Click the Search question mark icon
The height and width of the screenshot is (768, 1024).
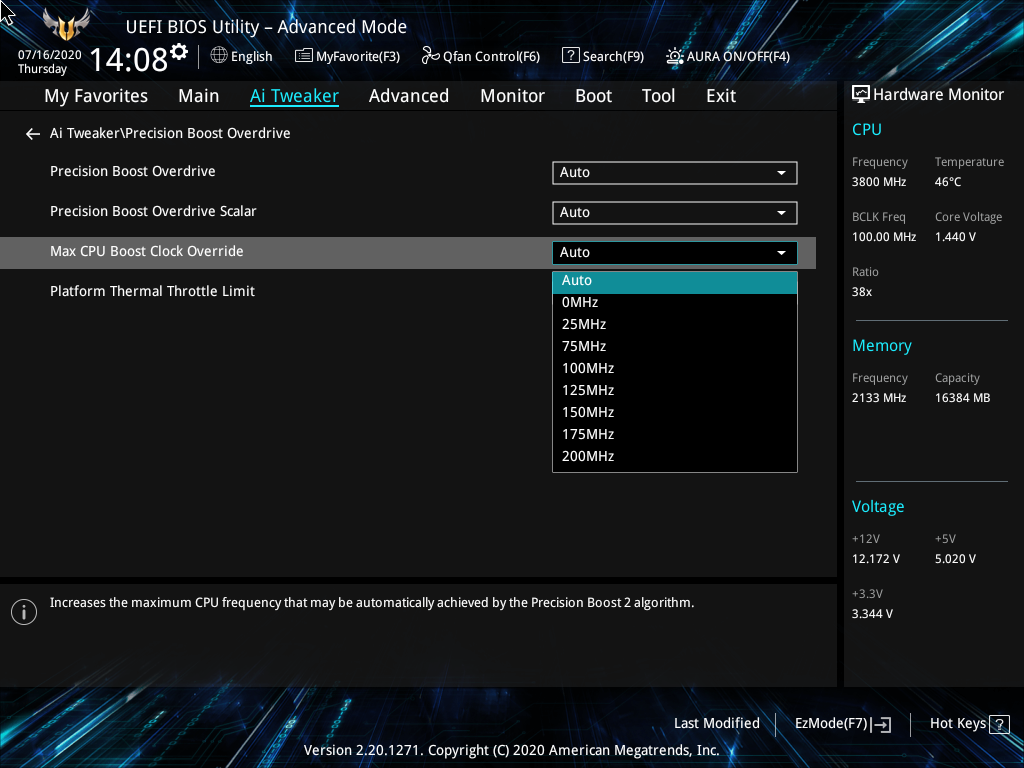pyautogui.click(x=571, y=56)
